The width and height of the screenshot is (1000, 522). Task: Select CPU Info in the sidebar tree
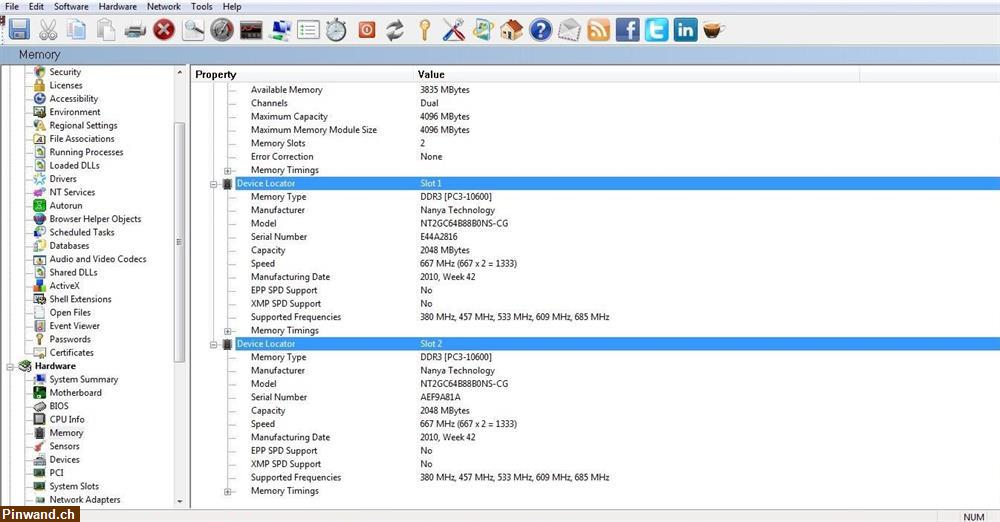[66, 420]
